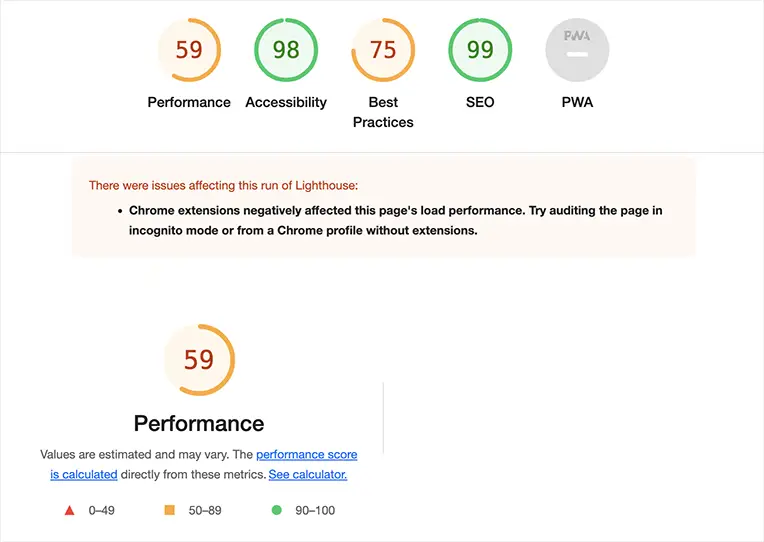The width and height of the screenshot is (764, 542).
Task: Click the Best Practices score gauge 75
Action: tap(383, 49)
